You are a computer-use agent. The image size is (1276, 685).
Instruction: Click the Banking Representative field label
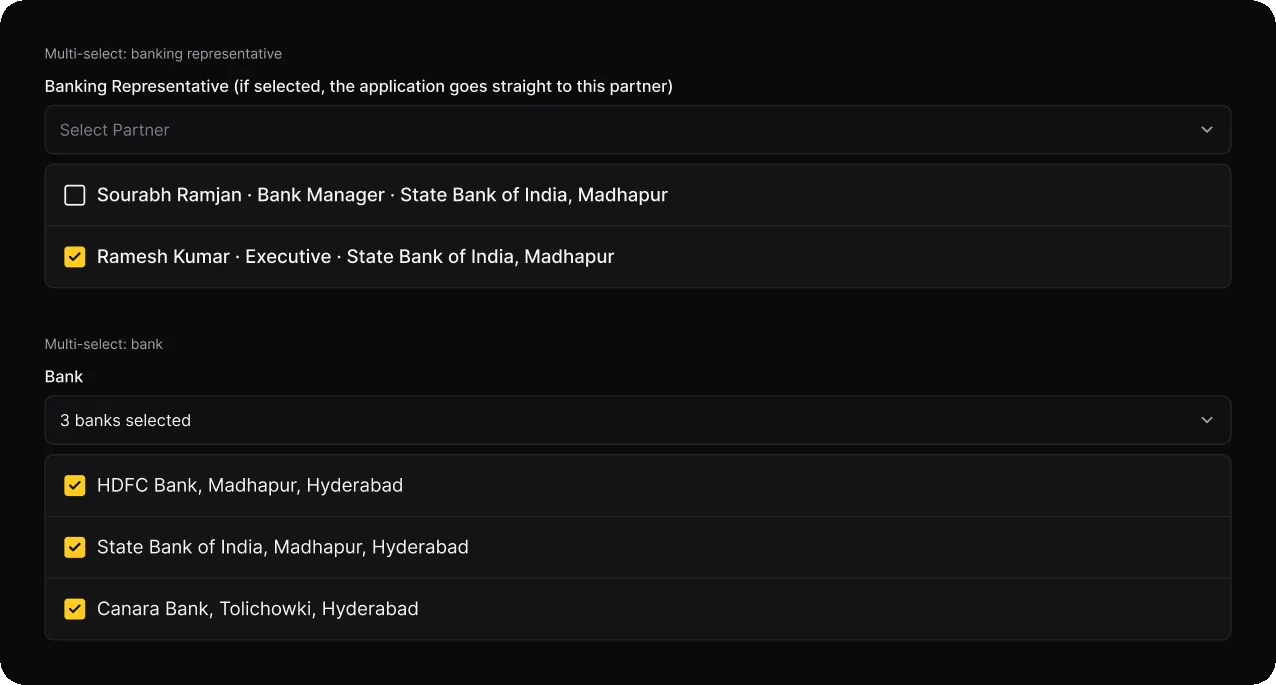359,86
